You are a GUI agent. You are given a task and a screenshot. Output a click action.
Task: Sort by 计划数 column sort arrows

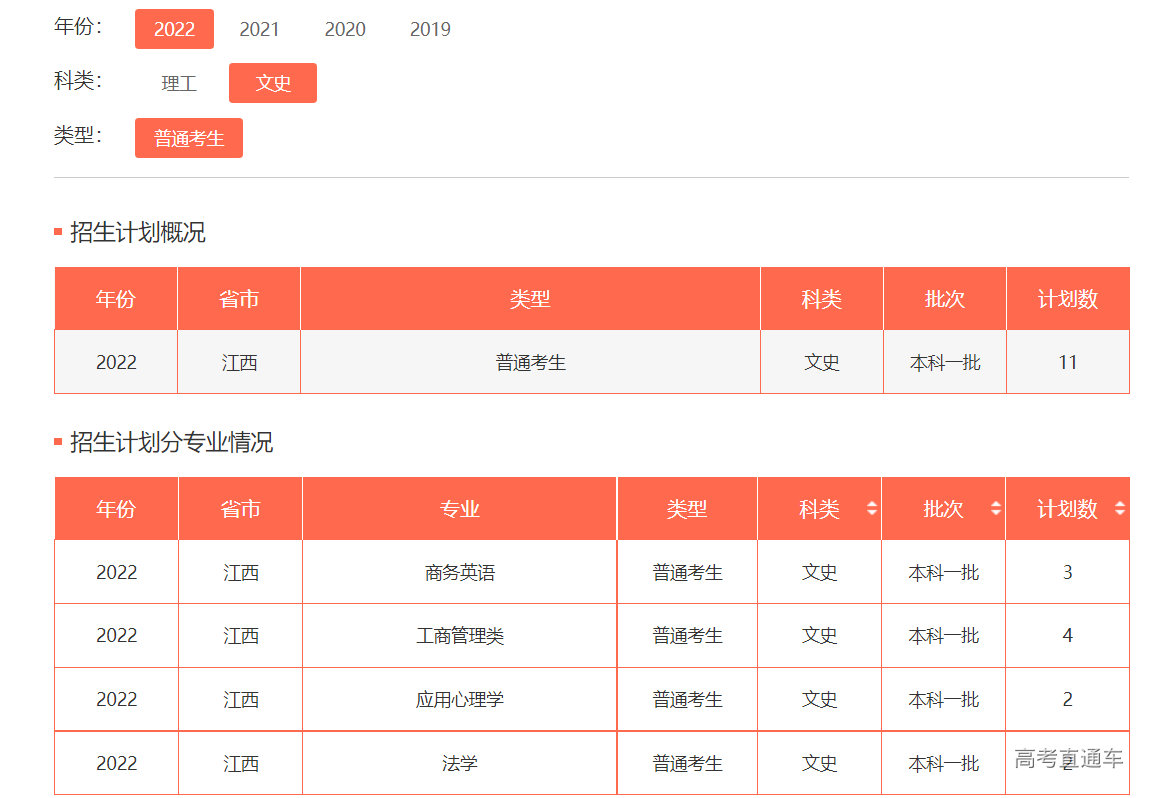coord(1120,509)
